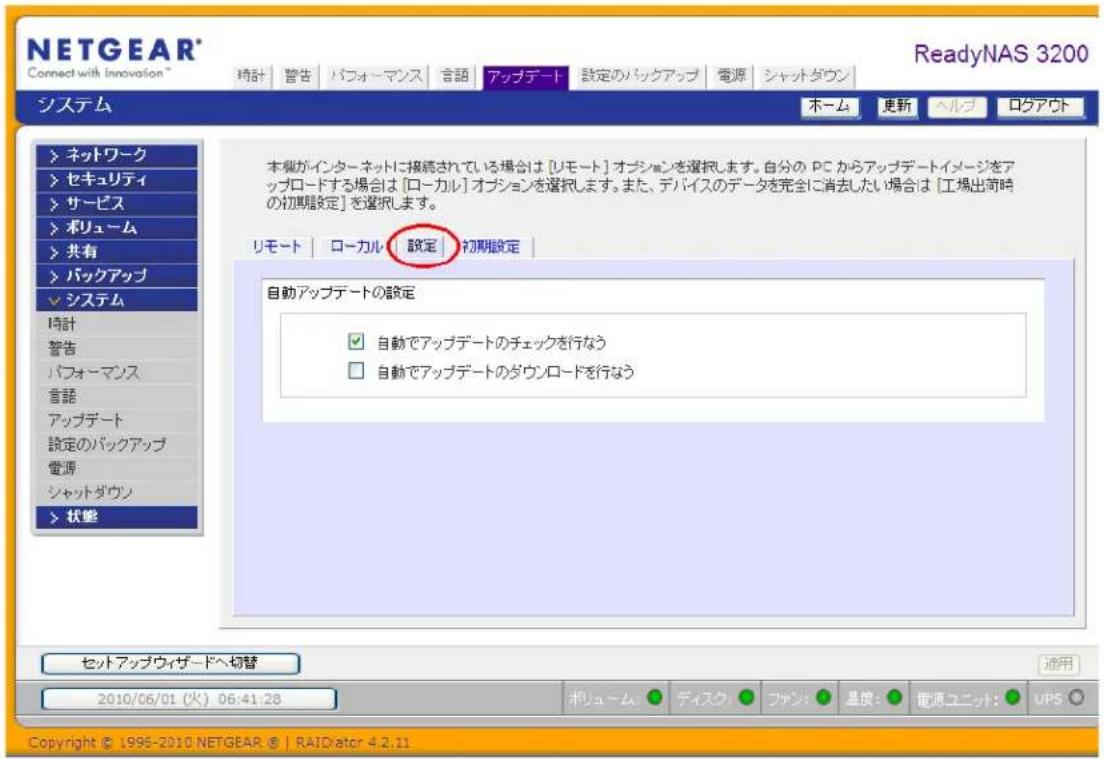The image size is (1104, 759).
Task: Expand the ネットワーク sidebar section
Action: [117, 155]
